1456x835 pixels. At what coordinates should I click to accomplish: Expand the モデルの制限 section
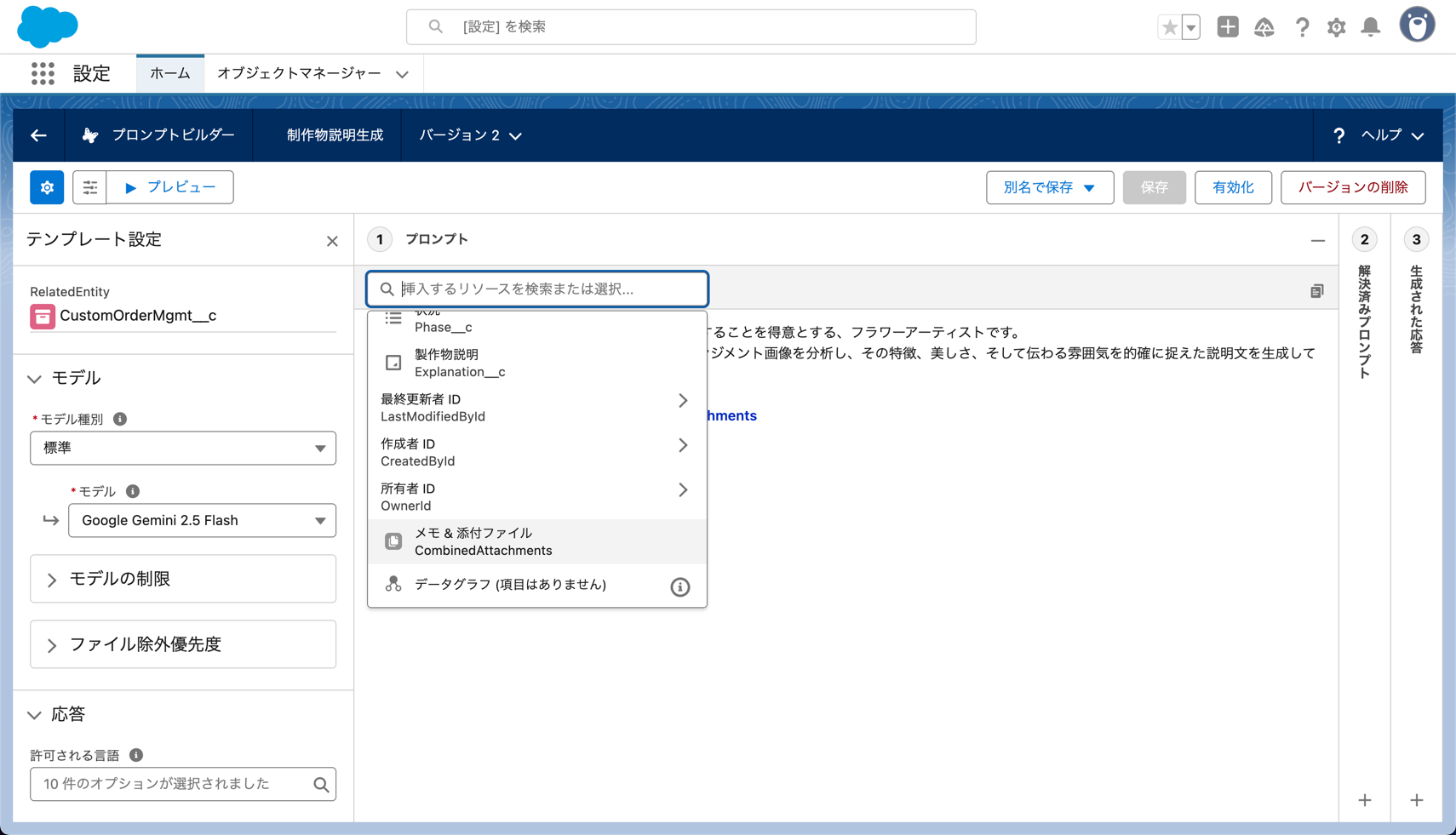click(x=183, y=579)
